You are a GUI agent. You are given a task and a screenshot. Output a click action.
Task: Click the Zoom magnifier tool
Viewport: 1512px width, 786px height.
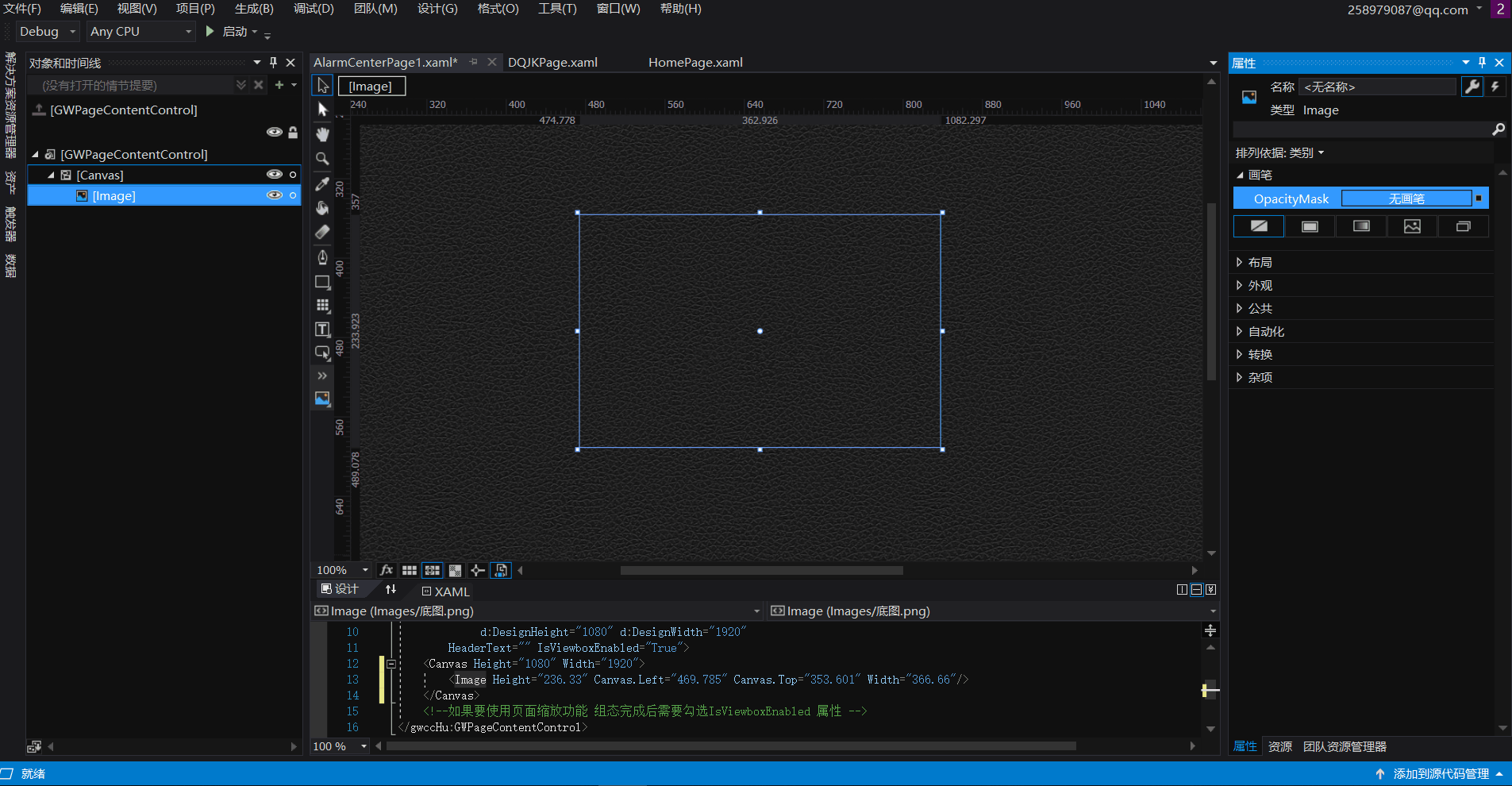(322, 159)
